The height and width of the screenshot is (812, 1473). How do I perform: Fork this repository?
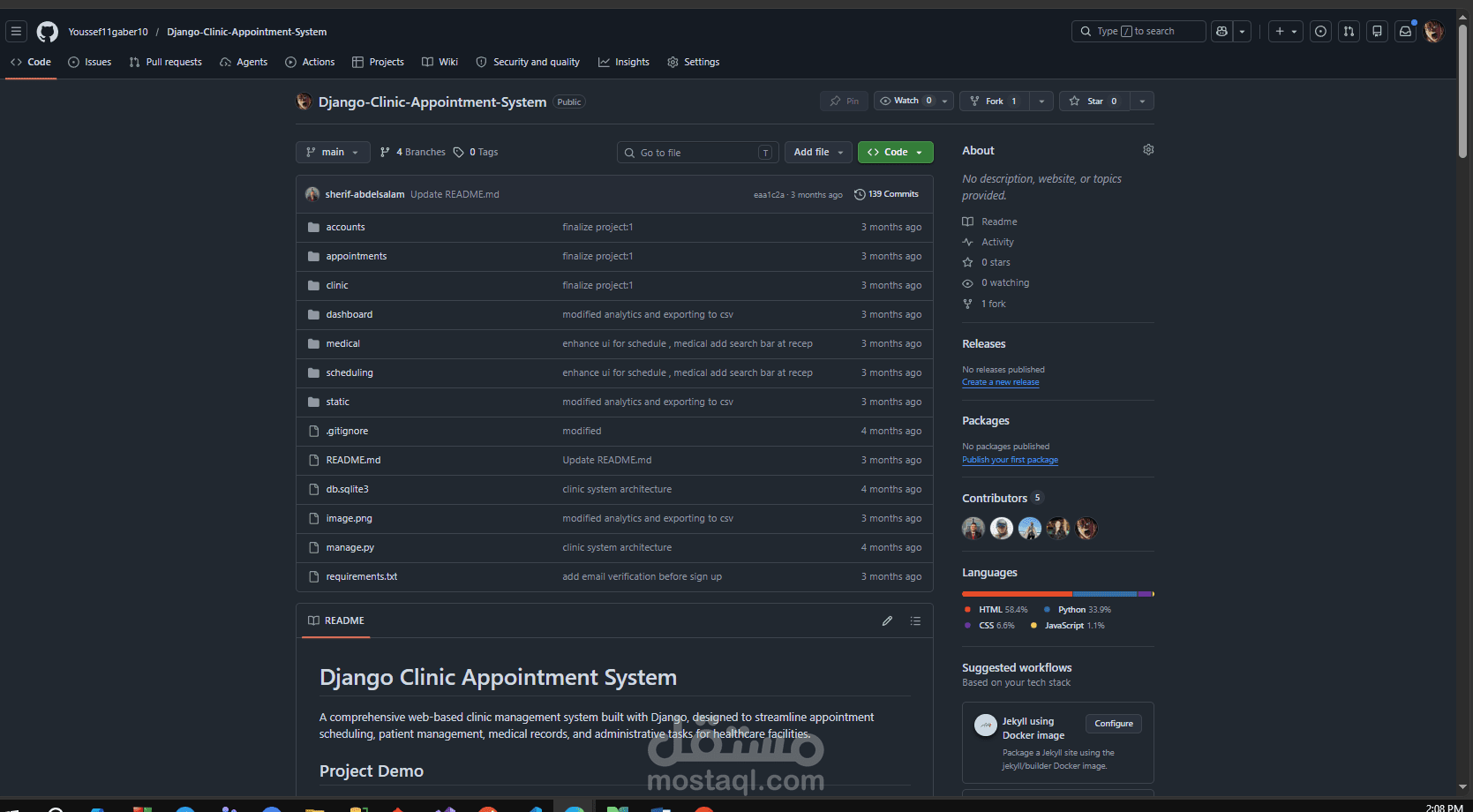coord(994,101)
